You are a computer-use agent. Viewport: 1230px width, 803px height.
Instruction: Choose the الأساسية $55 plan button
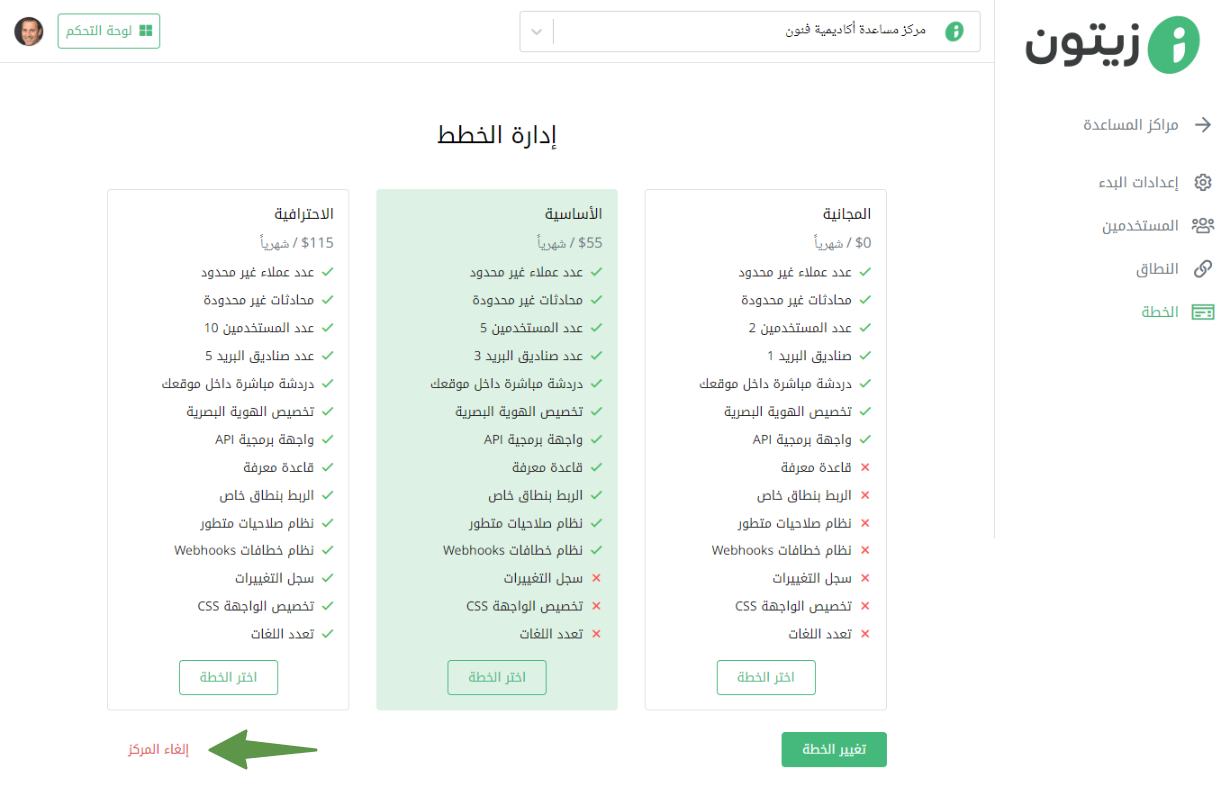coord(497,677)
